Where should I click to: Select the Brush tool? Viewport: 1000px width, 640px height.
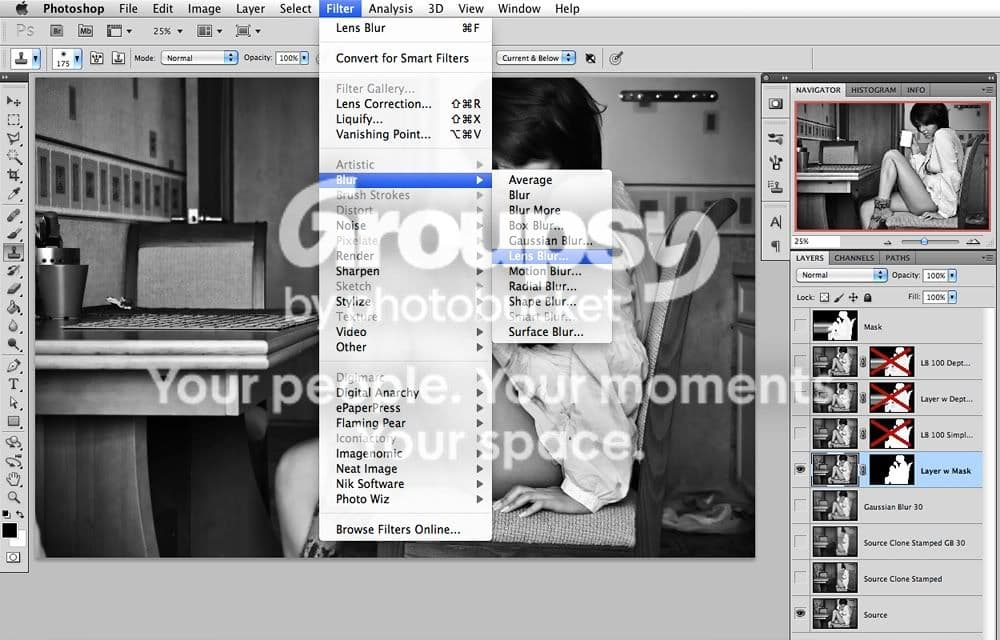[x=13, y=234]
